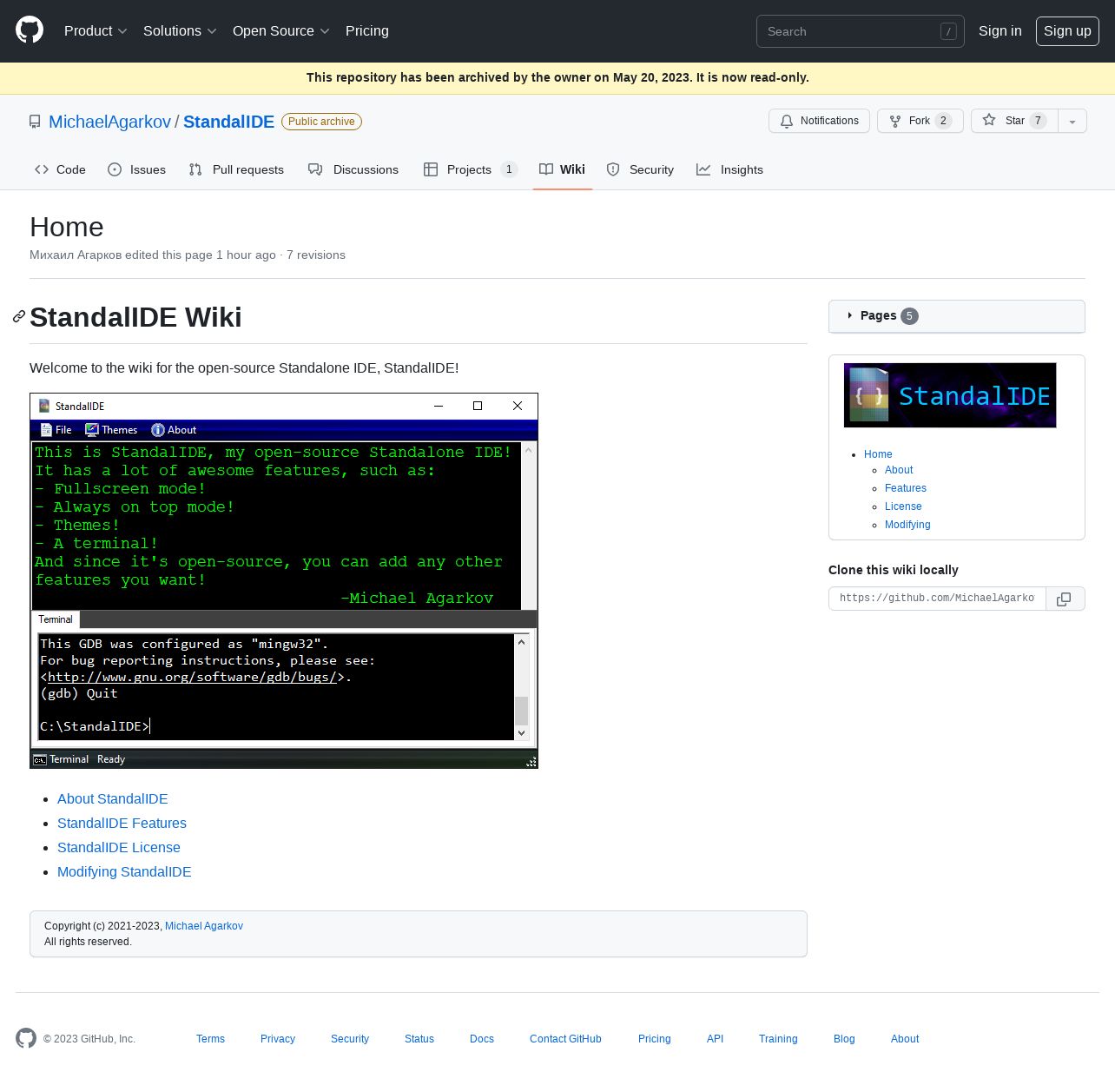1115x1092 pixels.
Task: Focus the GitHub search field
Action: point(860,31)
